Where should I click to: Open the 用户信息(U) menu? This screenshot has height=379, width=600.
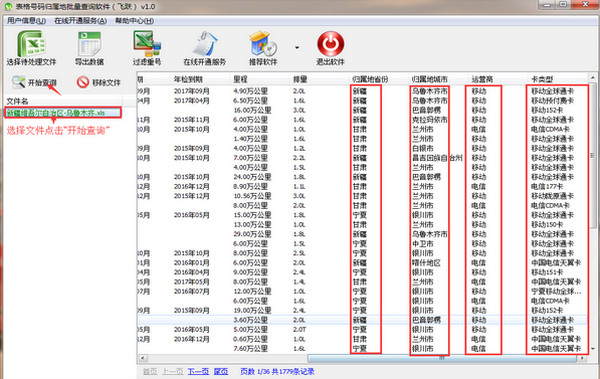(26, 21)
